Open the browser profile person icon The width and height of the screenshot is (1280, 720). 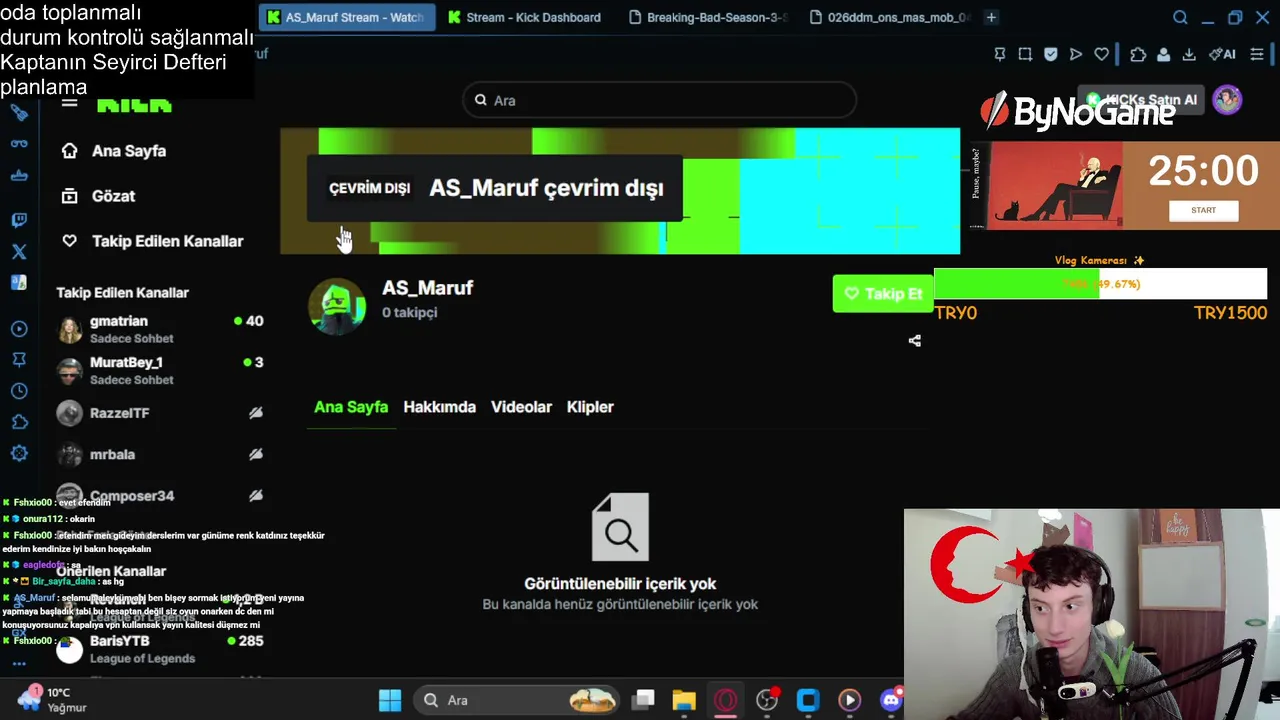pos(1163,54)
